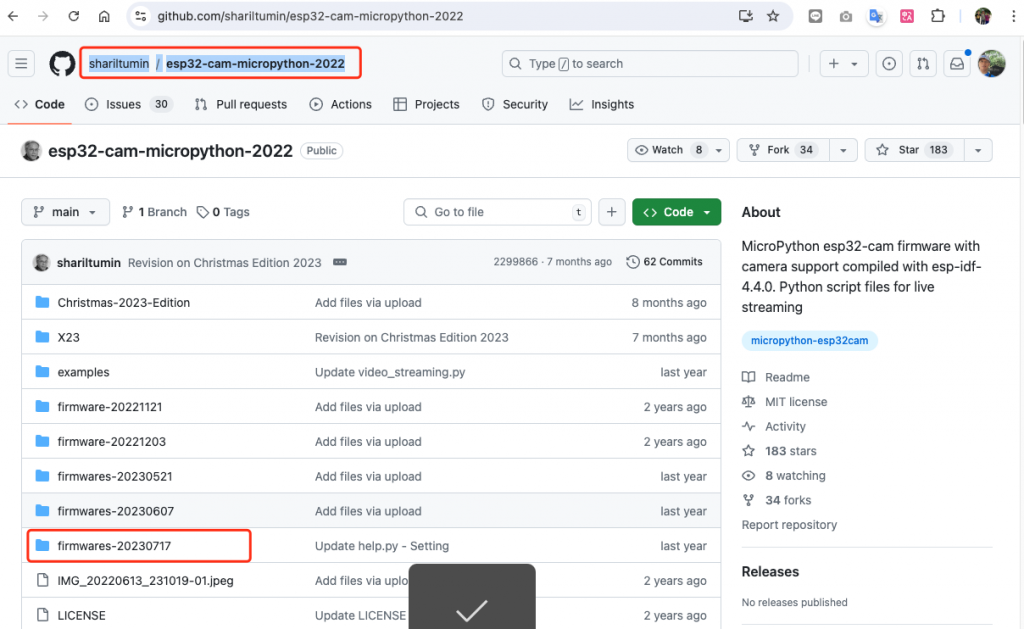Image resolution: width=1024 pixels, height=629 pixels.
Task: Open the browser extensions puzzle icon
Action: point(938,16)
